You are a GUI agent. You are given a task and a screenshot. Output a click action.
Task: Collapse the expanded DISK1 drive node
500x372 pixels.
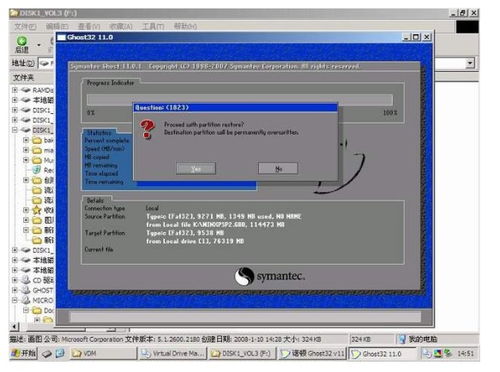click(15, 130)
